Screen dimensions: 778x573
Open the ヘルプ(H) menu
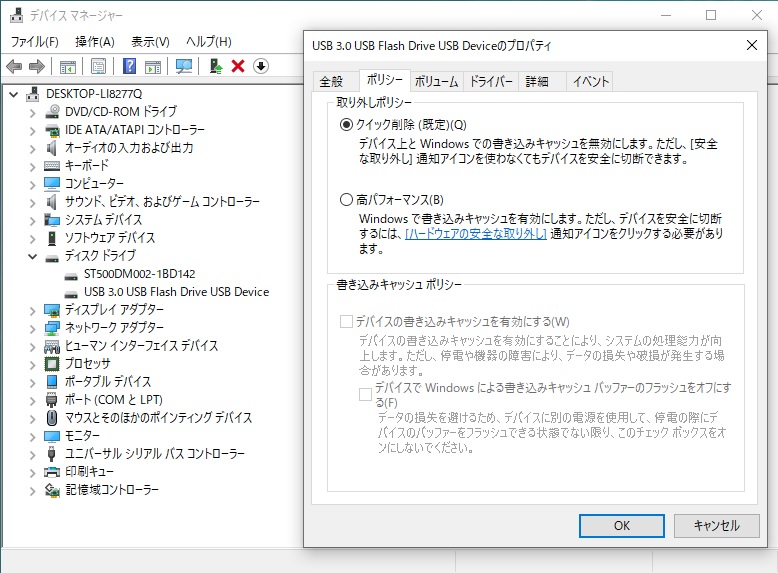209,42
